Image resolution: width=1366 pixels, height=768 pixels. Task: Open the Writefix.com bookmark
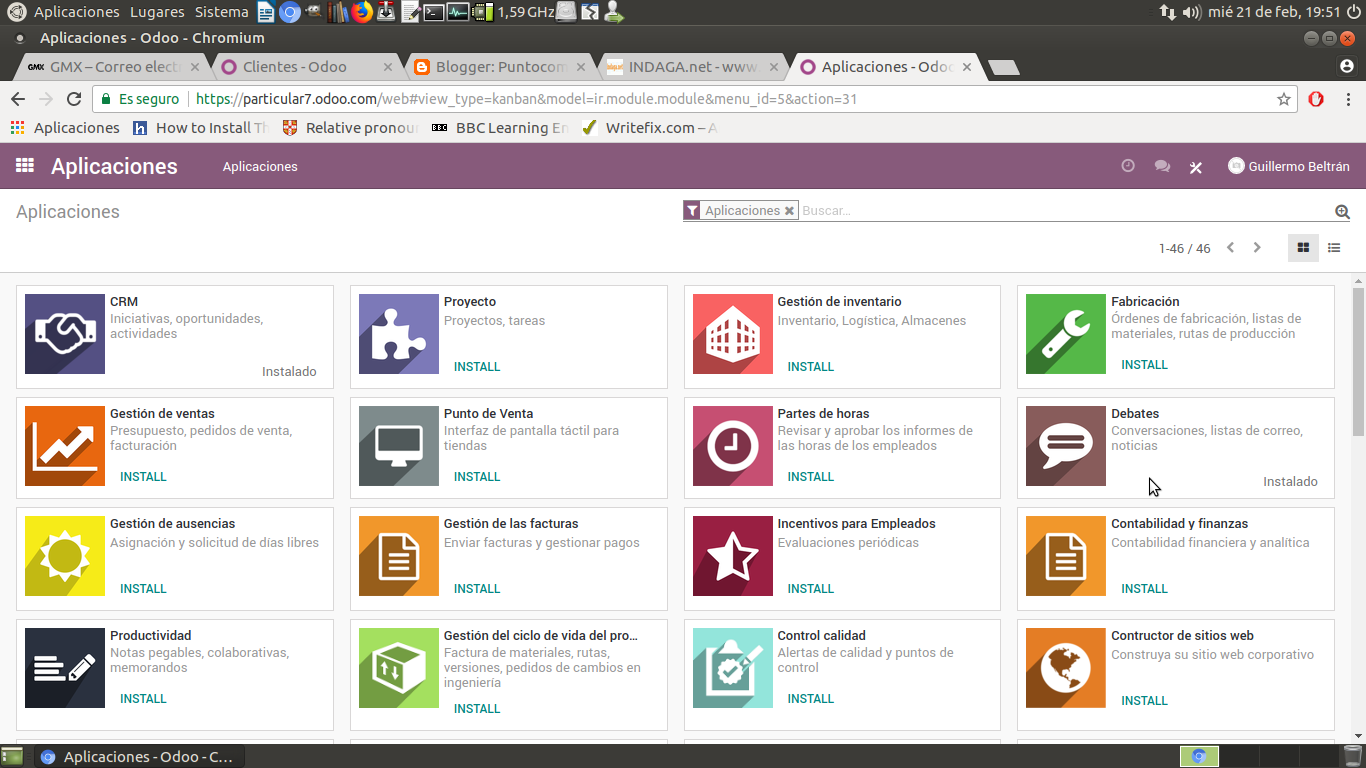click(649, 128)
